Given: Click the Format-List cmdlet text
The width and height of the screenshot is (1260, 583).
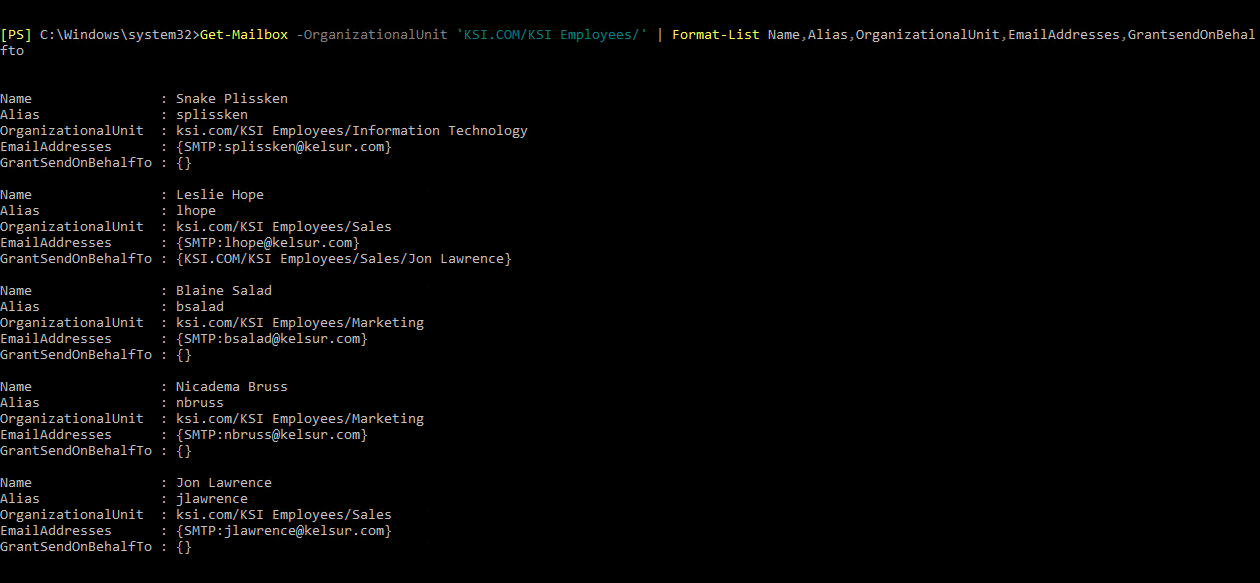Looking at the screenshot, I should pos(716,35).
